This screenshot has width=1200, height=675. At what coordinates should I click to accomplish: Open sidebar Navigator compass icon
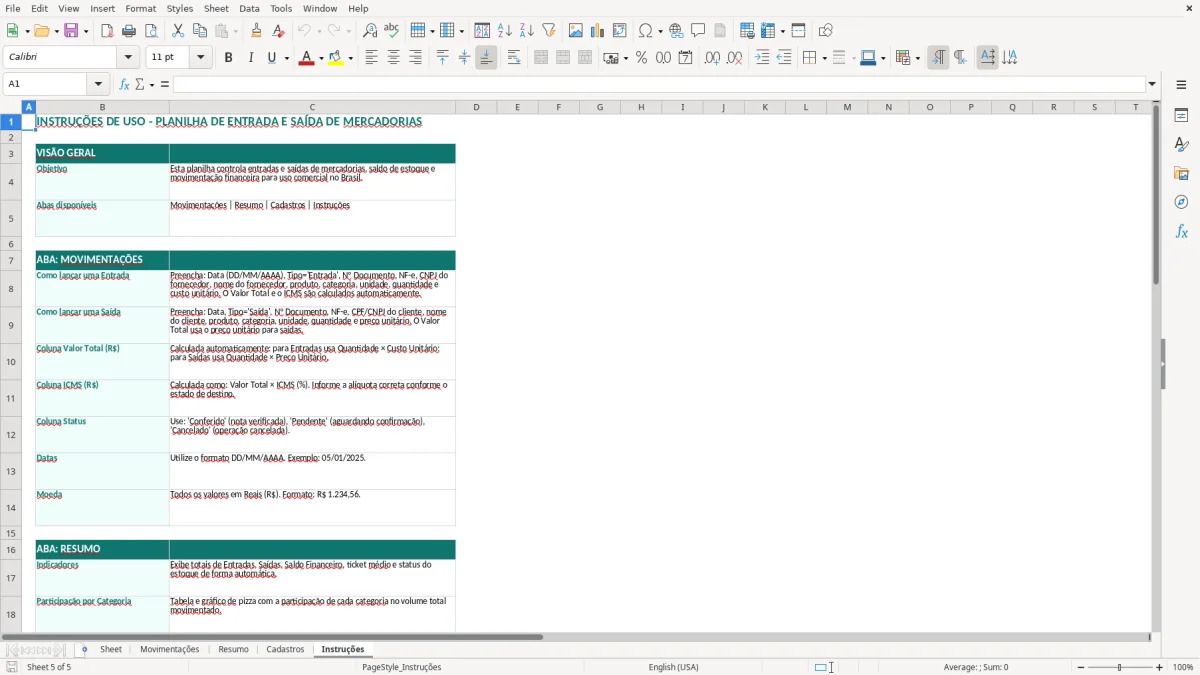click(1181, 202)
